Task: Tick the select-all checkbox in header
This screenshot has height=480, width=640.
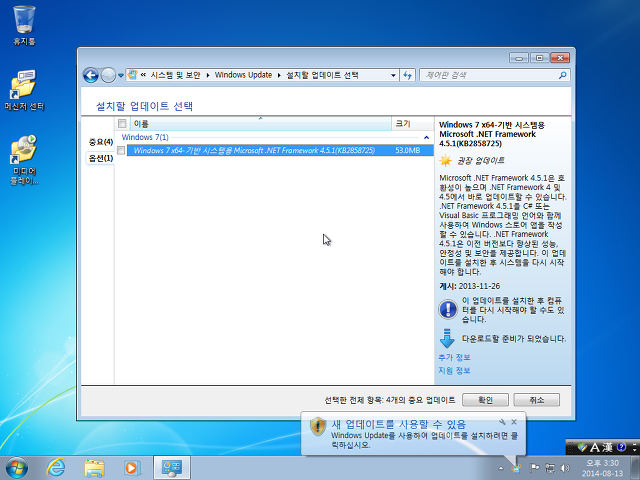Action: 122,123
